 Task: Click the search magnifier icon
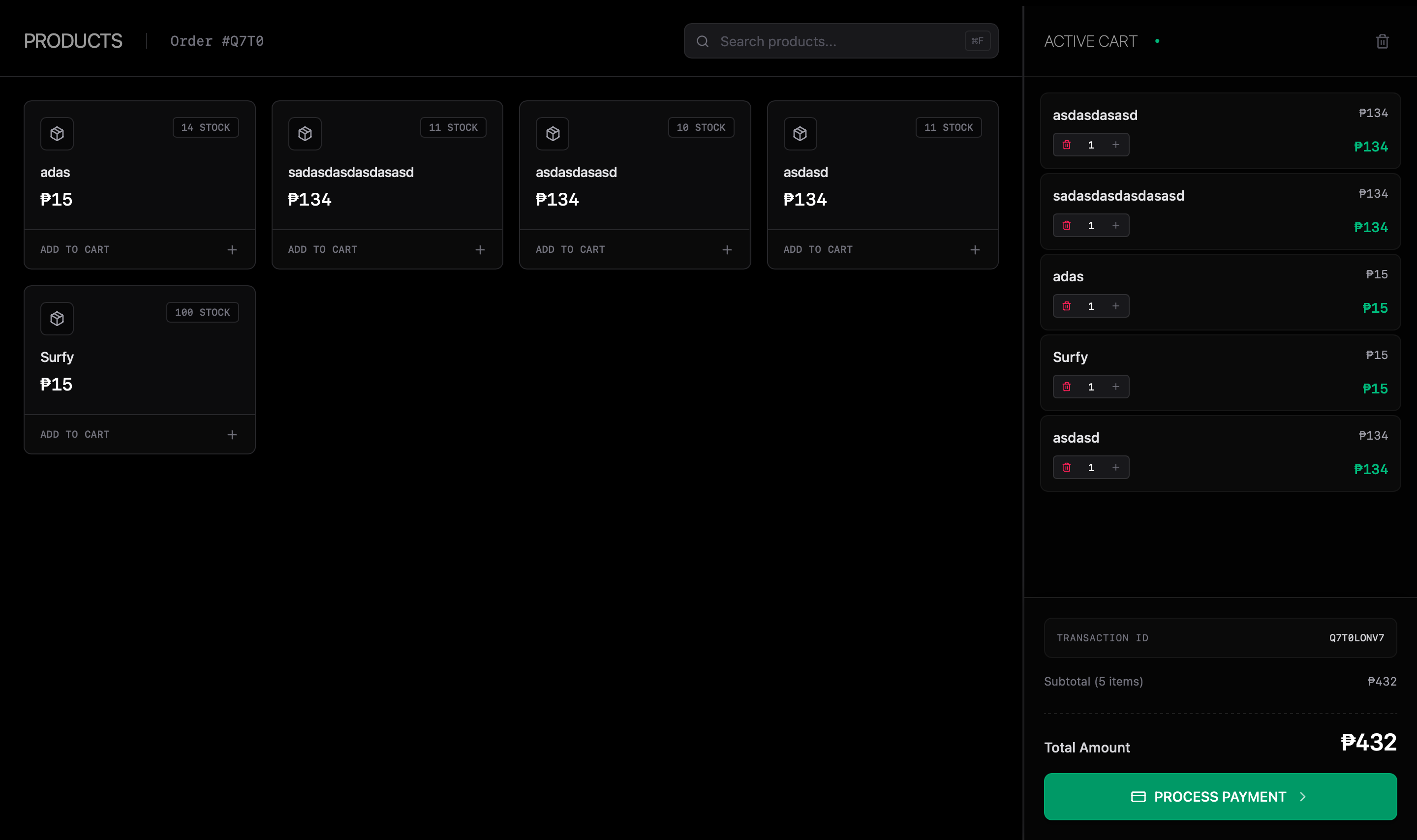(x=703, y=41)
